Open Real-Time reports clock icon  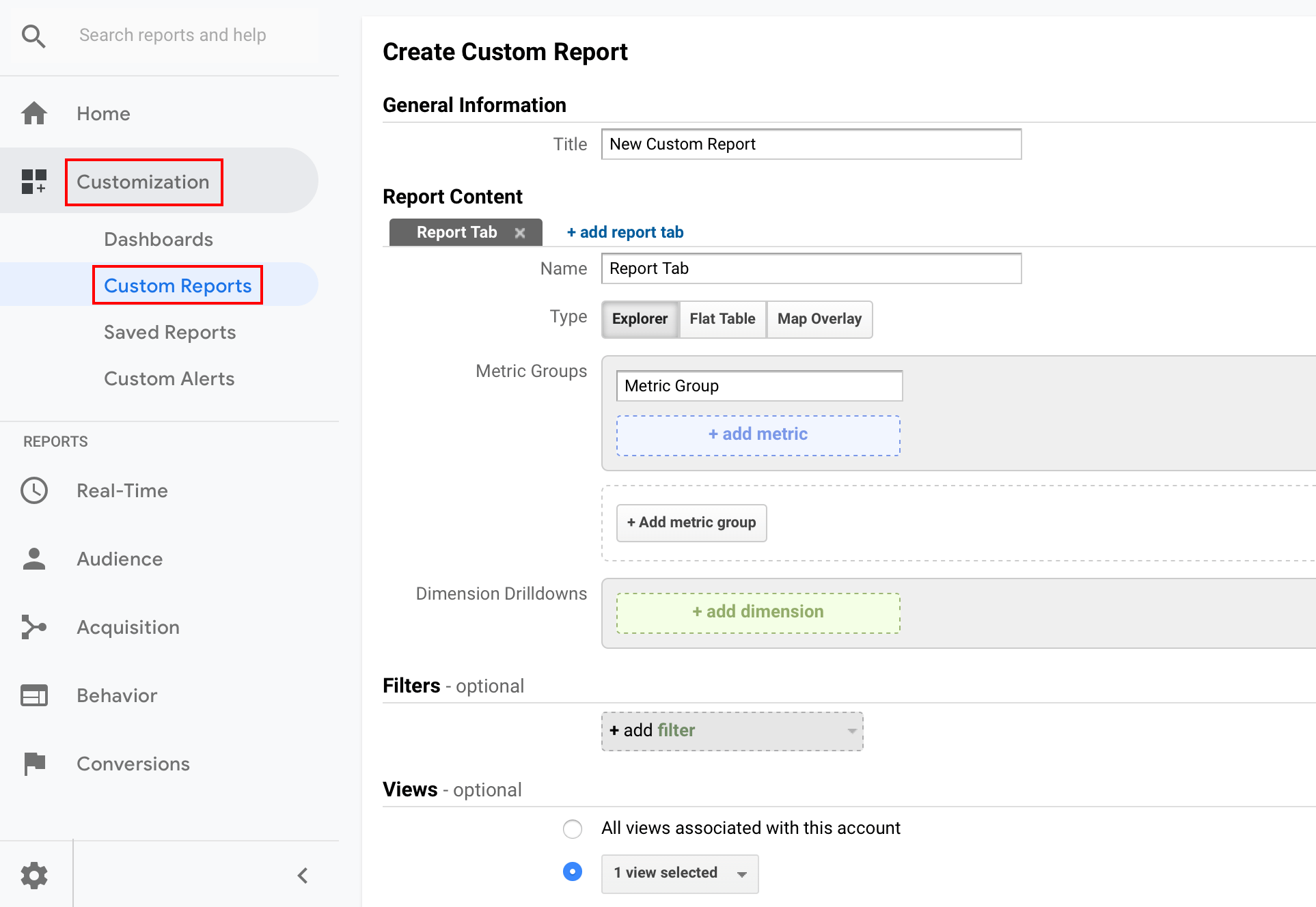[x=34, y=490]
